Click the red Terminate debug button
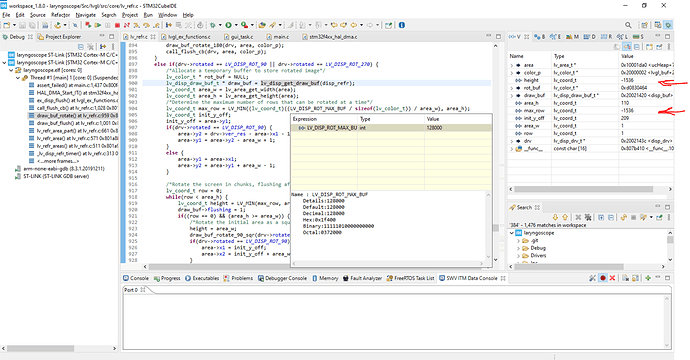The height and width of the screenshot is (360, 690). [117, 25]
